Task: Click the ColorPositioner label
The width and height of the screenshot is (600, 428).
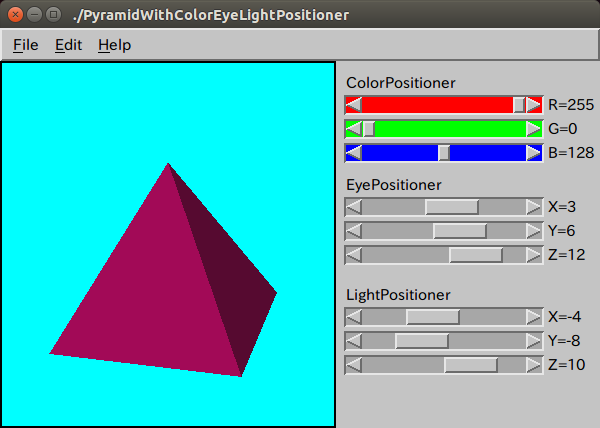Action: coord(401,83)
